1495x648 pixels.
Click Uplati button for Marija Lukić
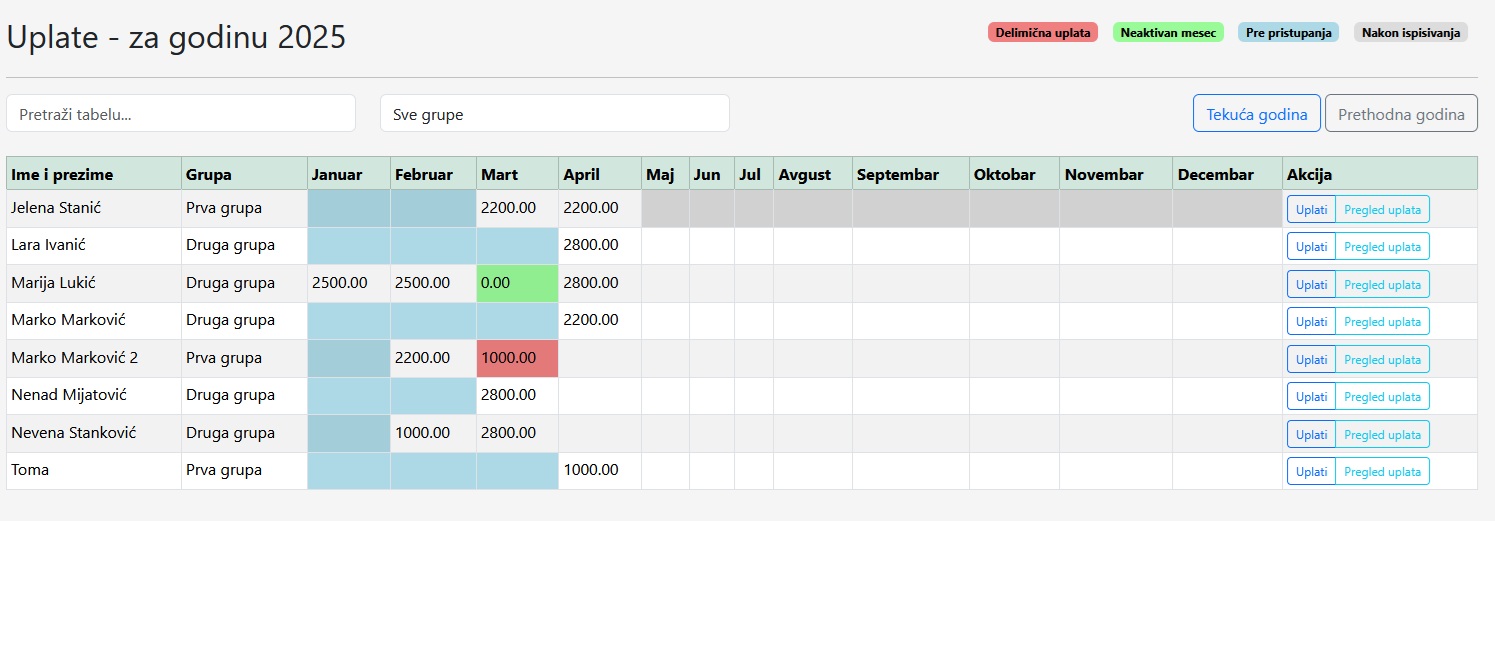tap(1311, 284)
